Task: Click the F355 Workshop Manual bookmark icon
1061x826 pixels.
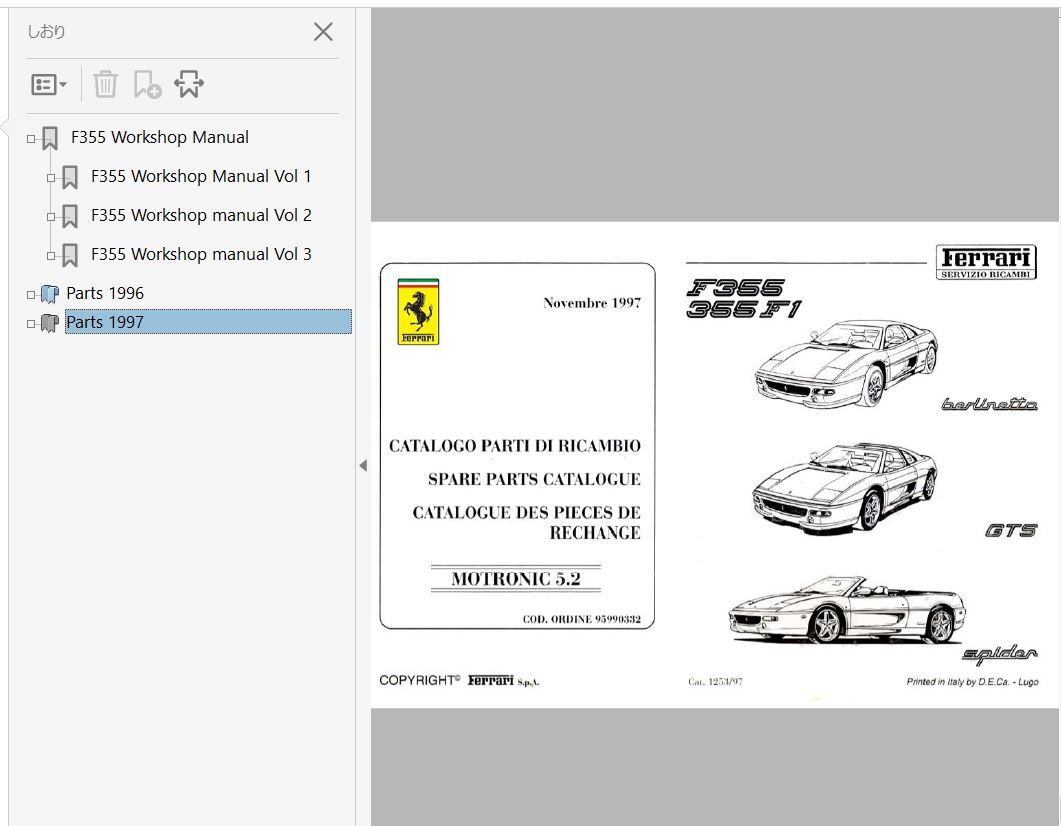Action: pyautogui.click(x=49, y=139)
